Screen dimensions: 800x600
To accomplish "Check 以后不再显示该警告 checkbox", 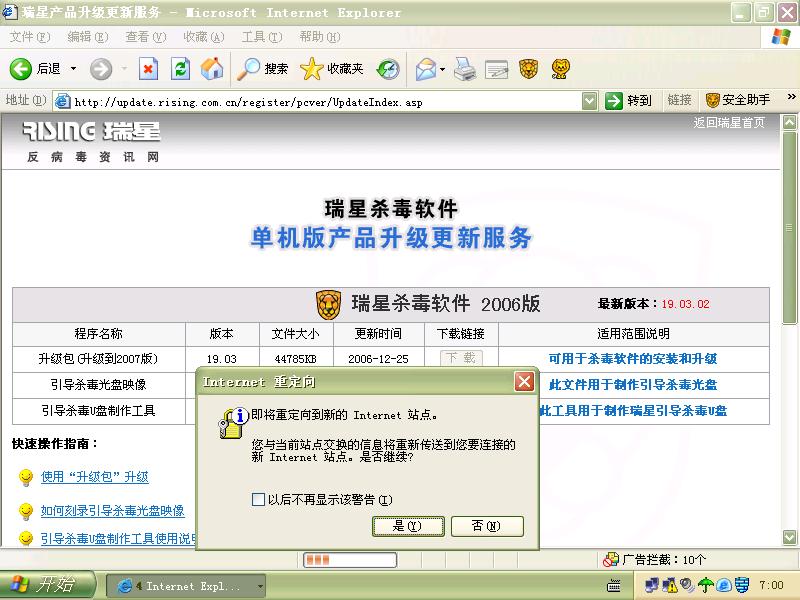I will point(258,499).
